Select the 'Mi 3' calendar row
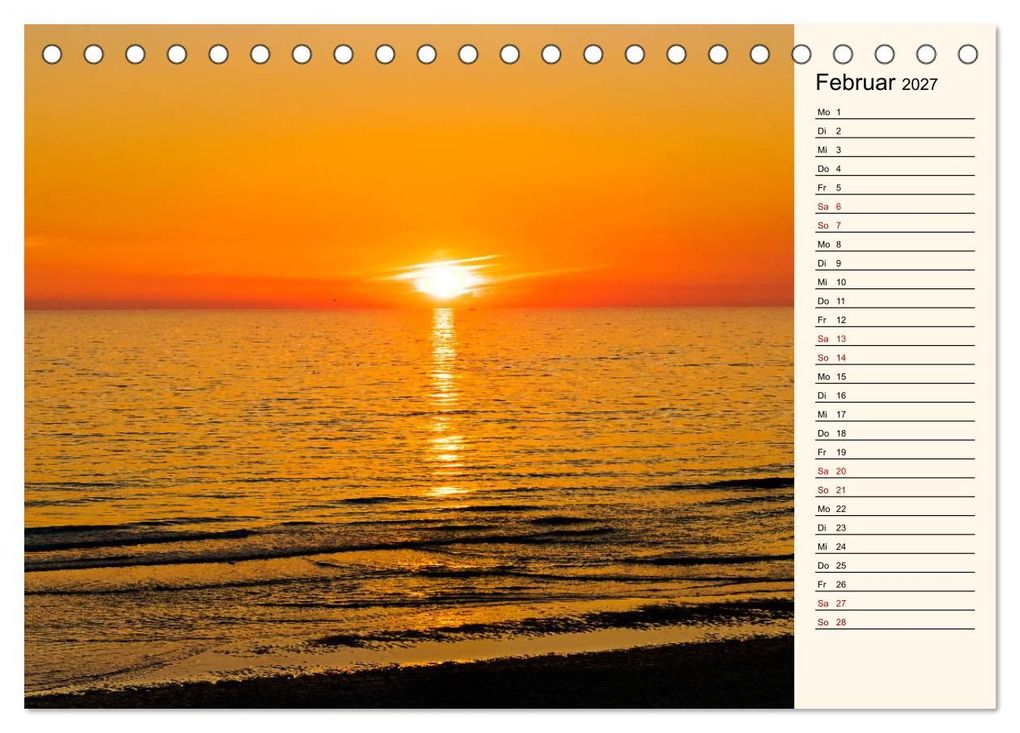Image resolution: width=1020 pixels, height=733 pixels. (x=894, y=150)
